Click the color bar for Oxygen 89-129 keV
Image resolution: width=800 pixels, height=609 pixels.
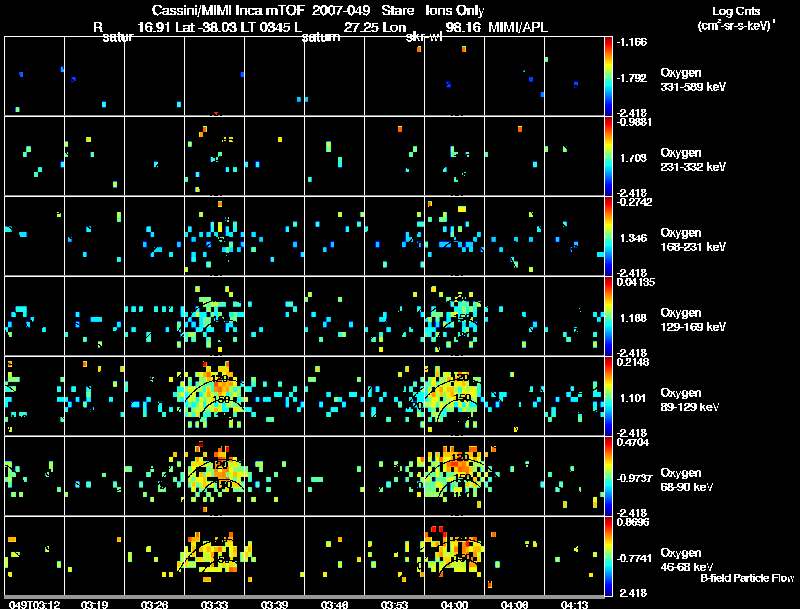(608, 396)
